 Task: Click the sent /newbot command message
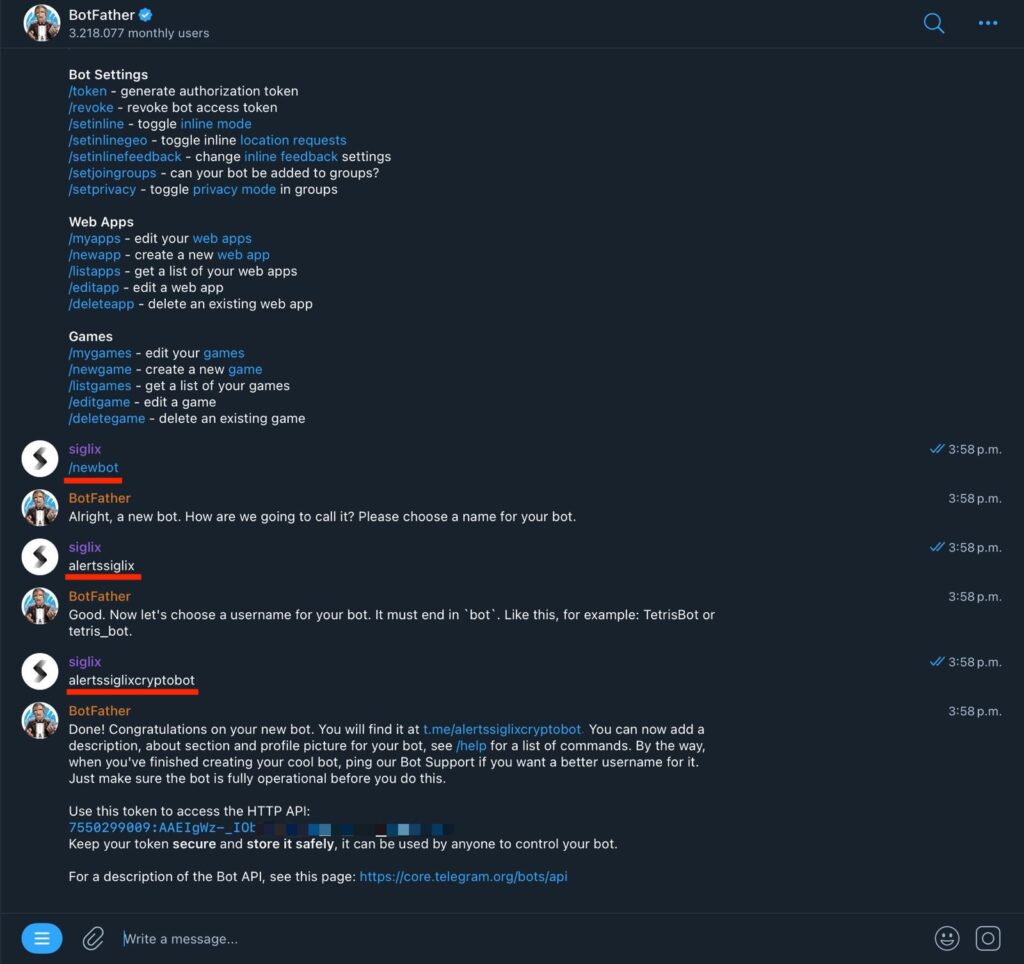(93, 468)
